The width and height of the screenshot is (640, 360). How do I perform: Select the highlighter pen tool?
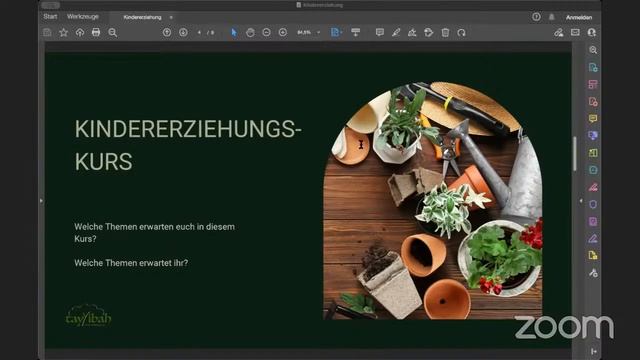pyautogui.click(x=396, y=32)
